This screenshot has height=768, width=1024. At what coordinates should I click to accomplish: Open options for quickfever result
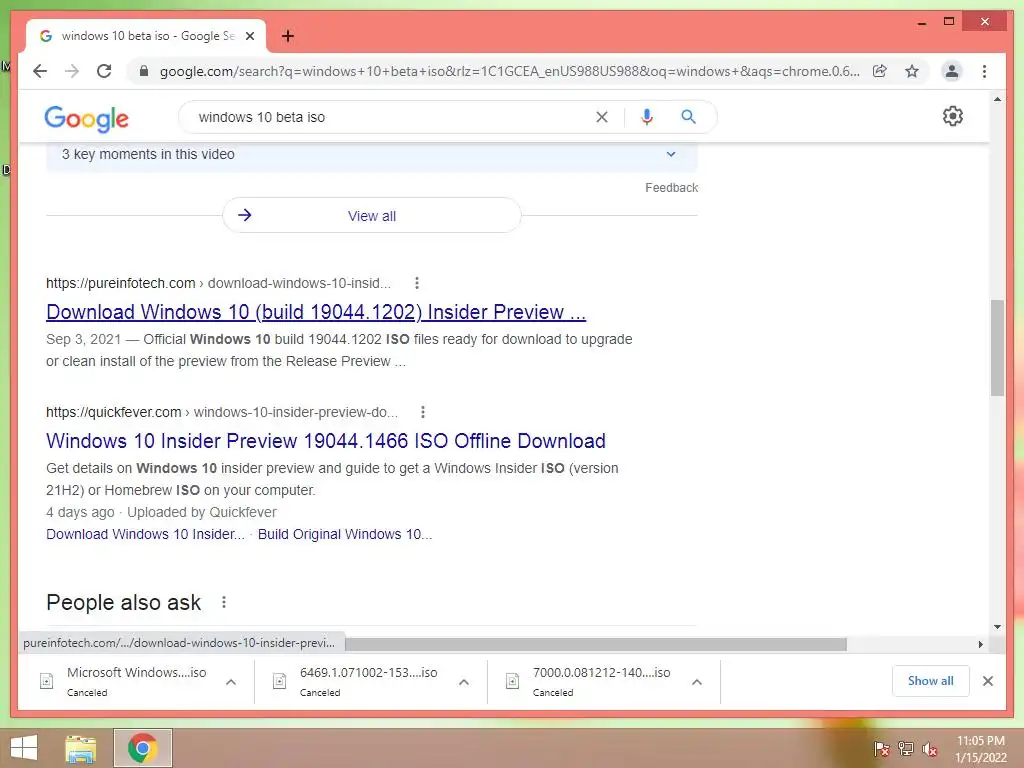(423, 412)
